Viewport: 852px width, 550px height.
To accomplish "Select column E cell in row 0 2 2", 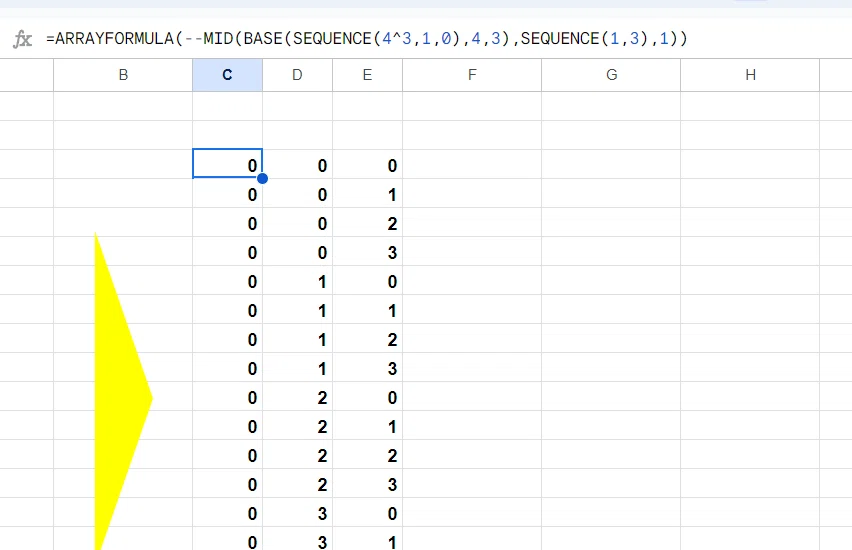I will click(367, 454).
